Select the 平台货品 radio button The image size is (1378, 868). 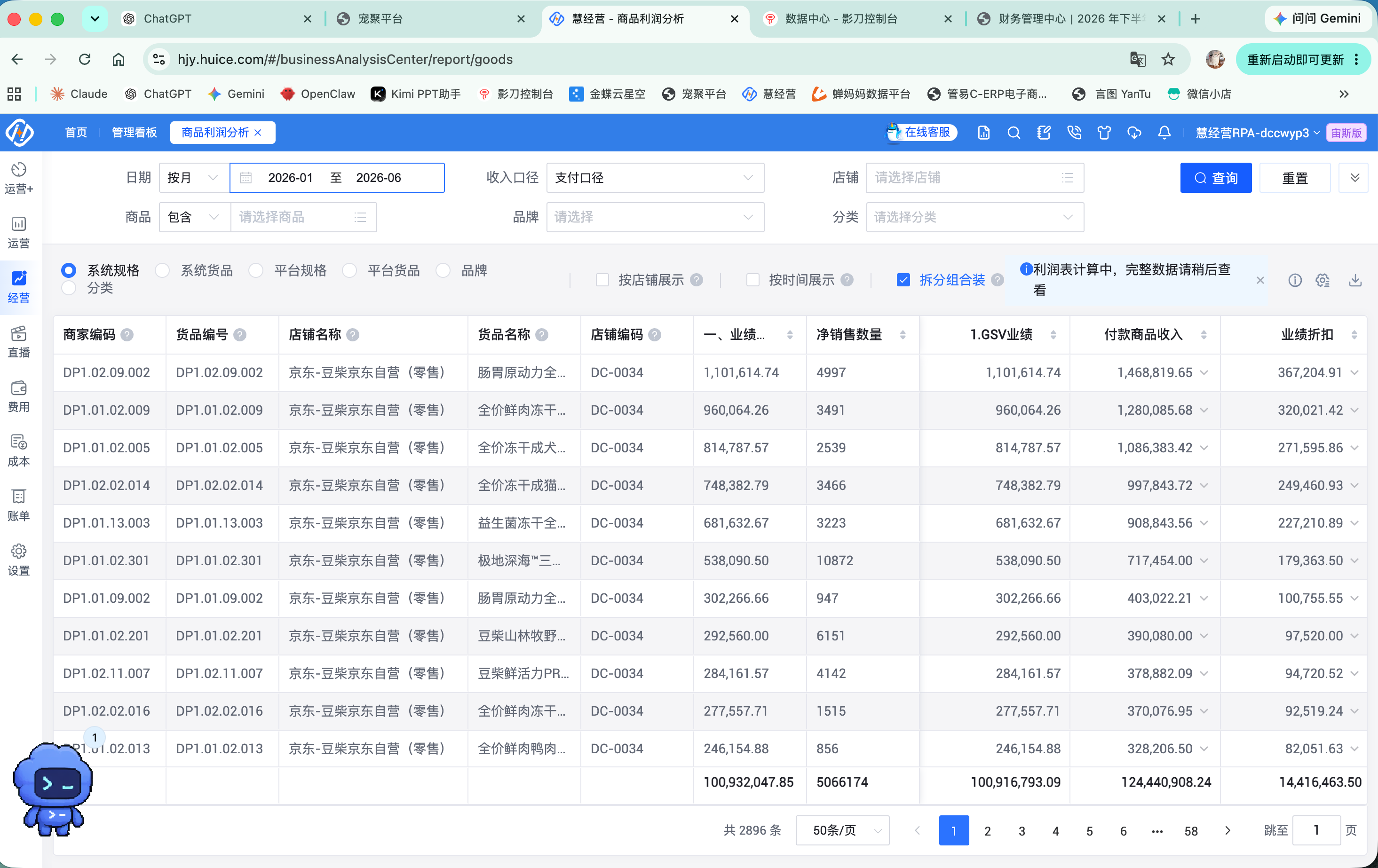point(349,270)
